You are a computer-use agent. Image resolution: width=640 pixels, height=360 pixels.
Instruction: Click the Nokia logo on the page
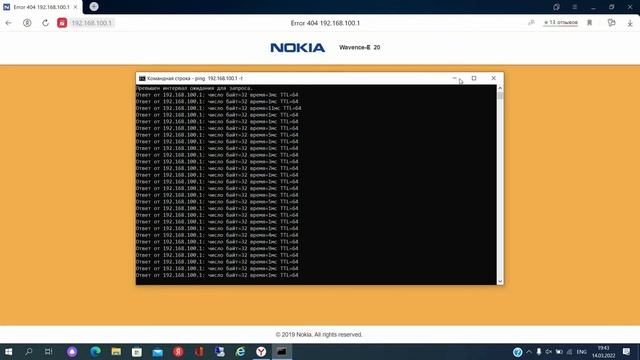[x=298, y=48]
